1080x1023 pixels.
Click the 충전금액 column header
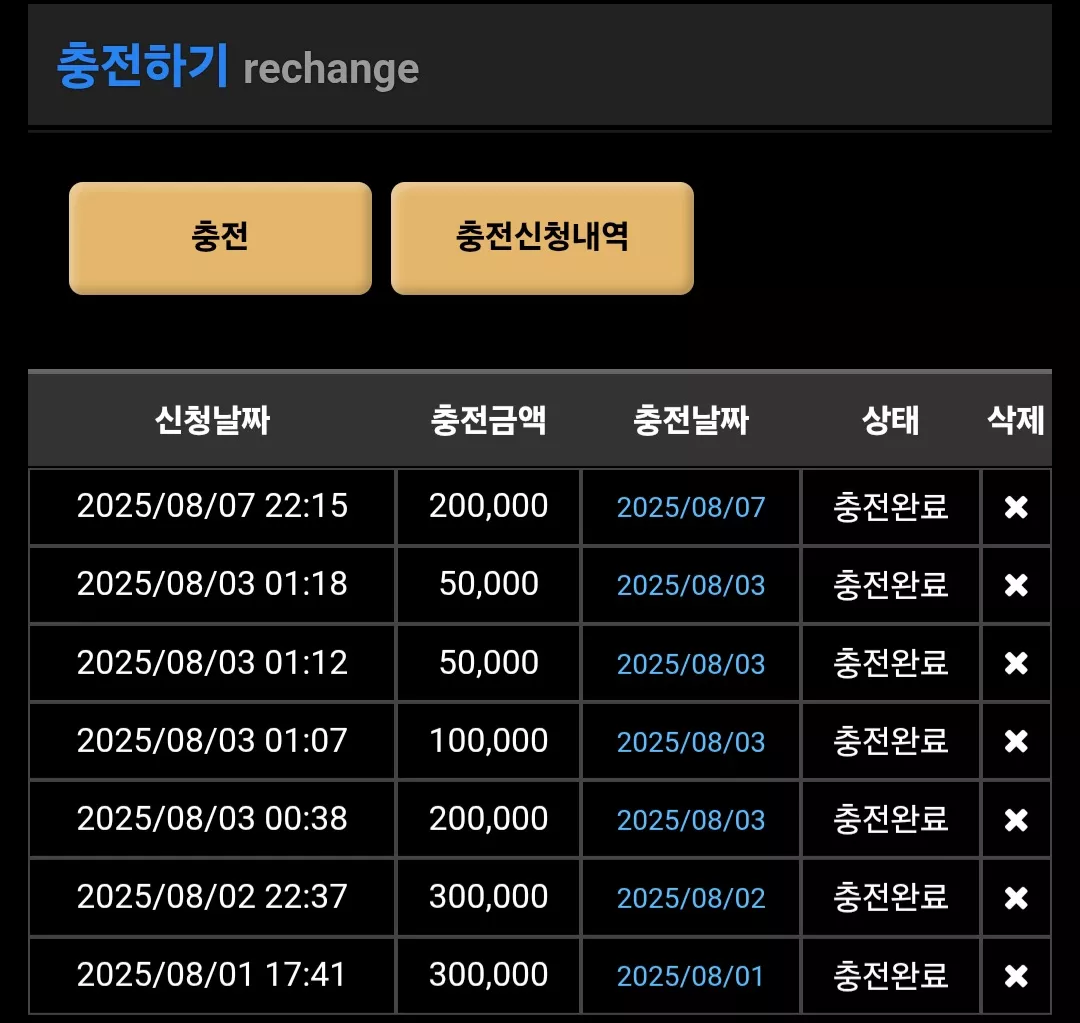coord(488,420)
